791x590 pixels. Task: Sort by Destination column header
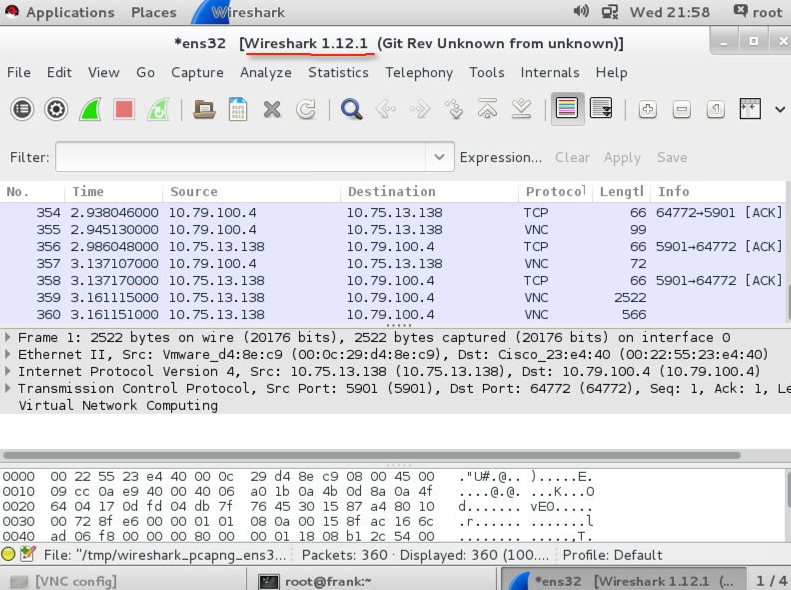tap(429, 192)
